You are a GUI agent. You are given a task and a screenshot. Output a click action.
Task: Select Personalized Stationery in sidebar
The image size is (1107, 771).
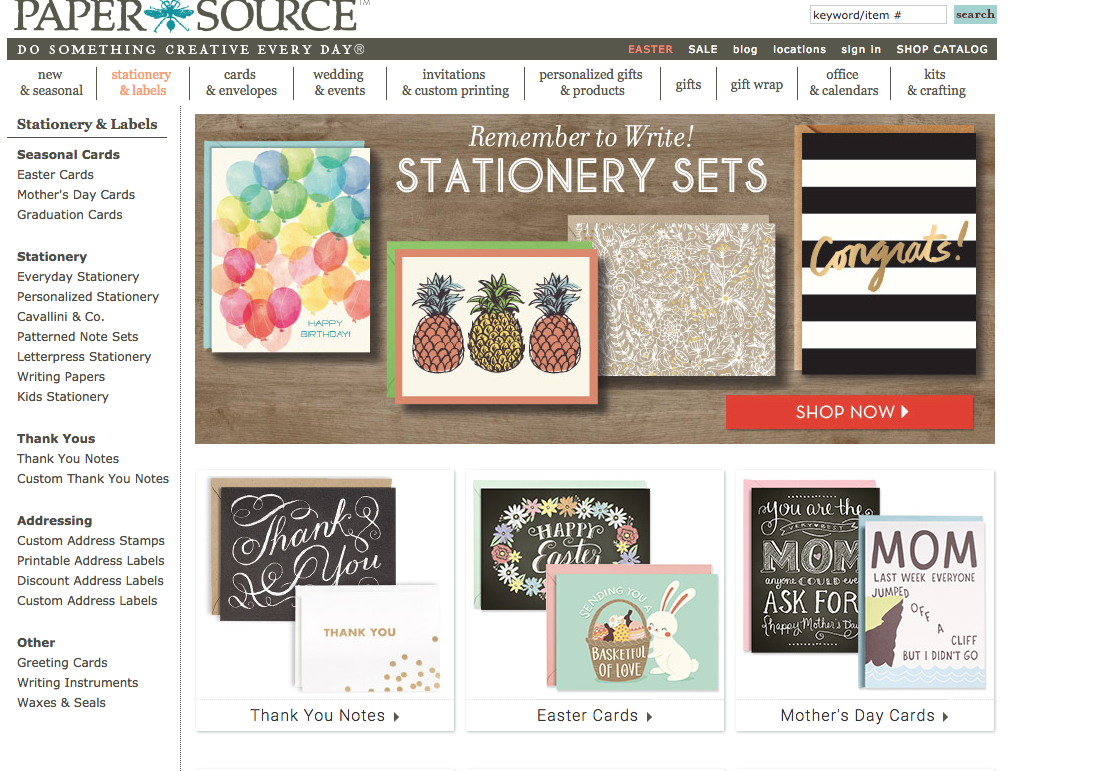(x=88, y=297)
